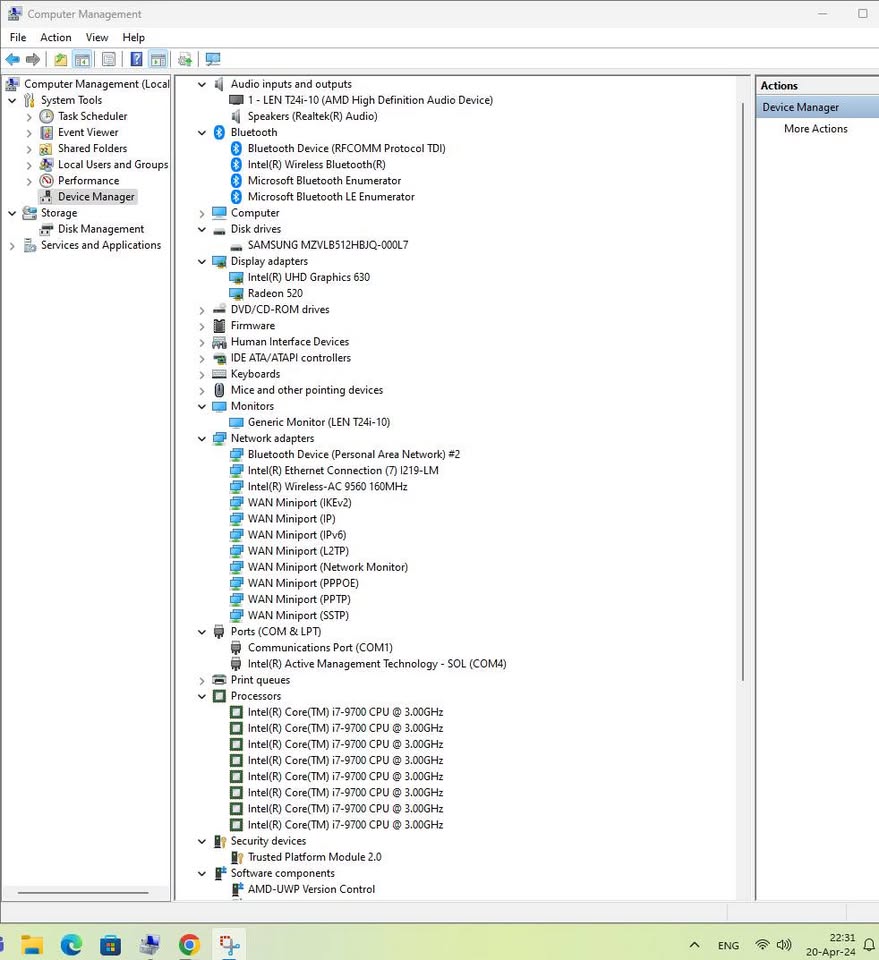Click the console tree horizontal scrollbar

[83, 893]
